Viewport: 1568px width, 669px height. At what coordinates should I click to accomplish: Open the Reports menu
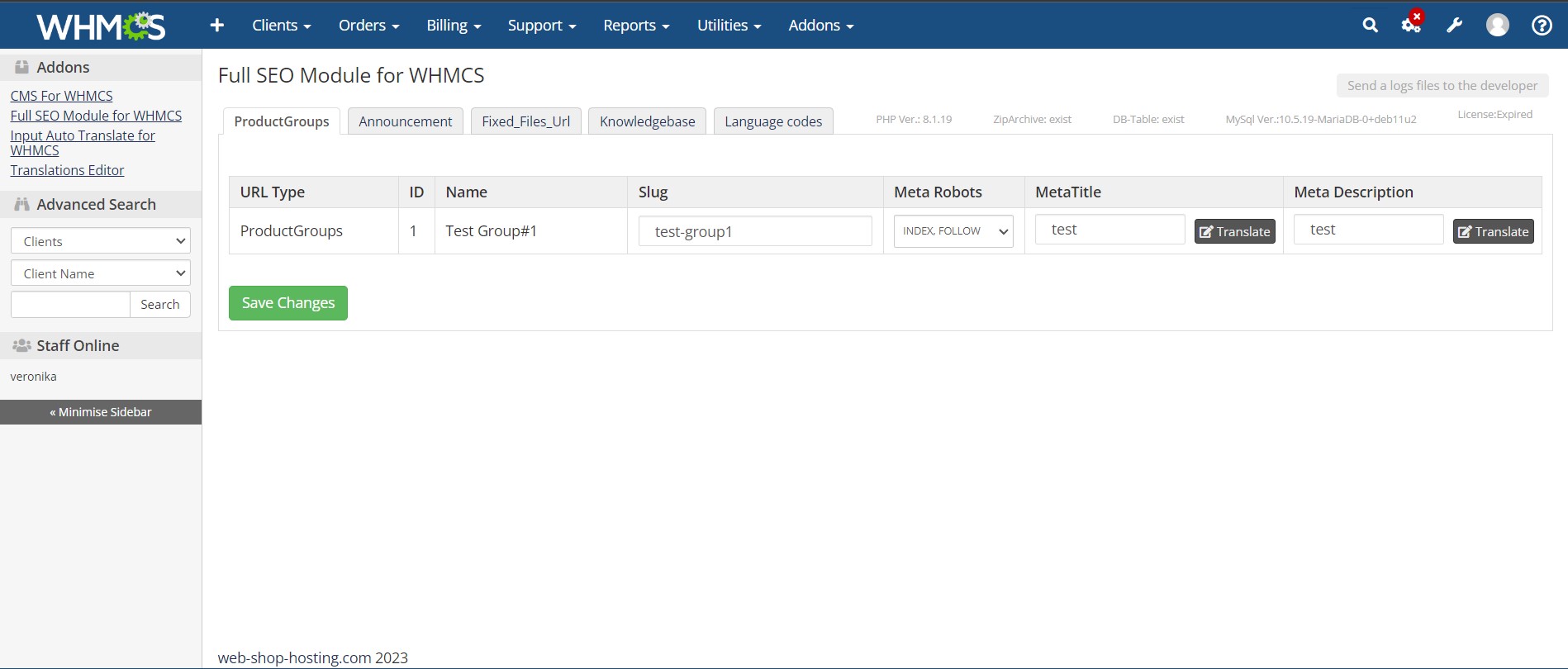click(x=636, y=26)
